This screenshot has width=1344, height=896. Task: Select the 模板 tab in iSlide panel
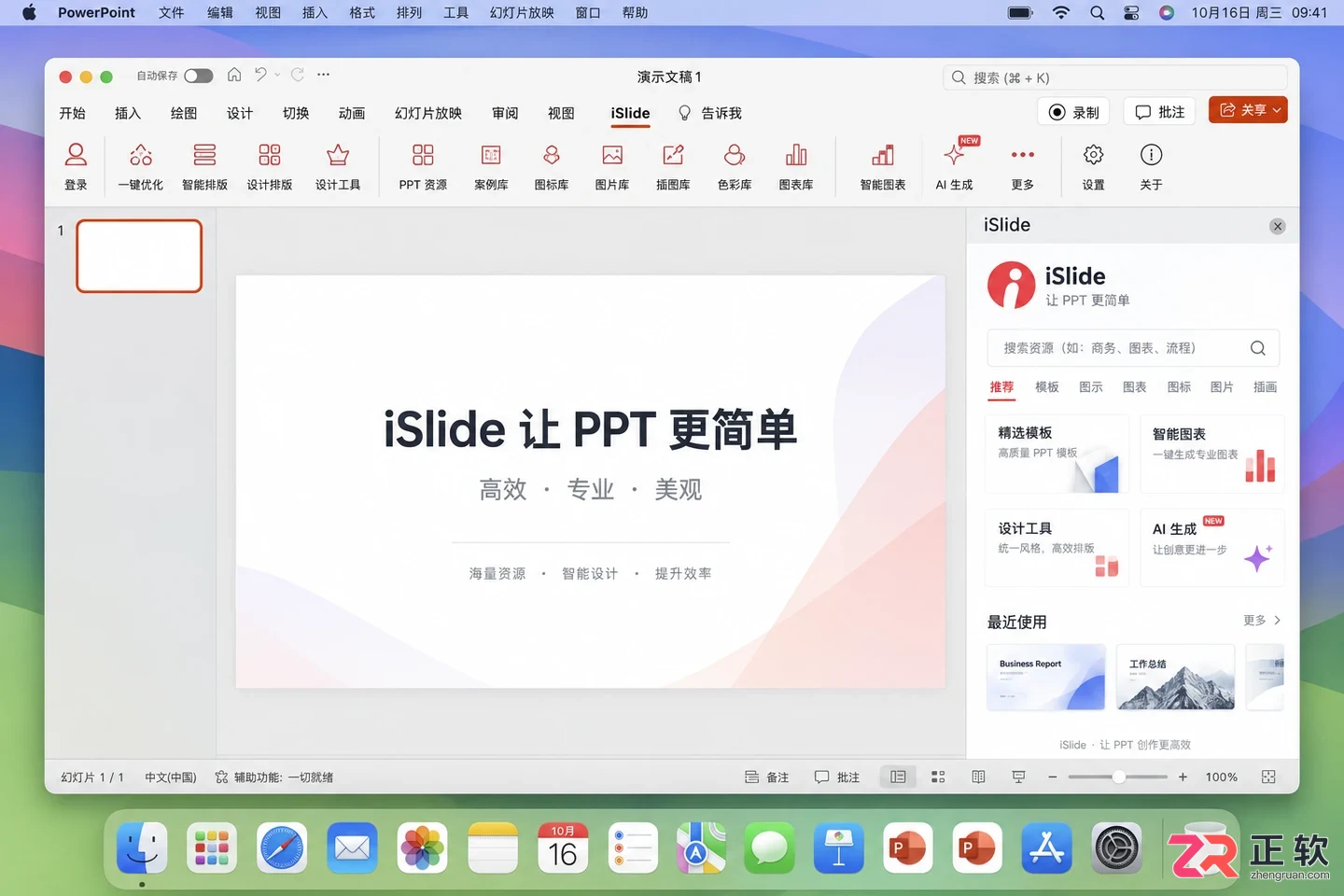(1046, 387)
